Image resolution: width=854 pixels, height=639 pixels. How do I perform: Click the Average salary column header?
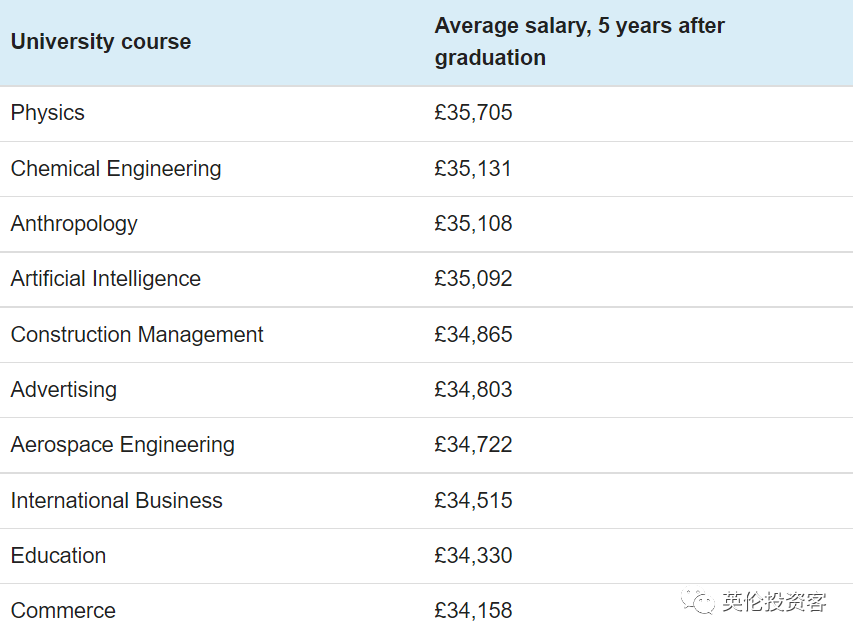click(x=579, y=42)
